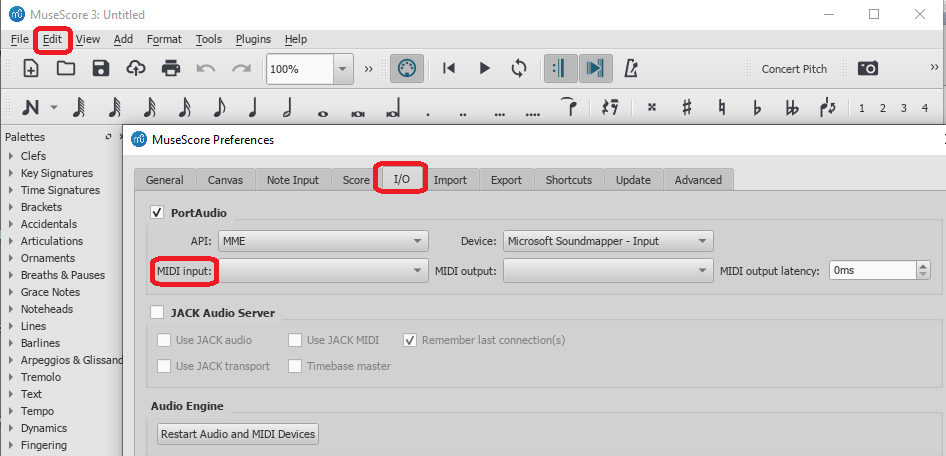This screenshot has height=456, width=946.
Task: Open note input mode dropdown arrow
Action: [54, 107]
